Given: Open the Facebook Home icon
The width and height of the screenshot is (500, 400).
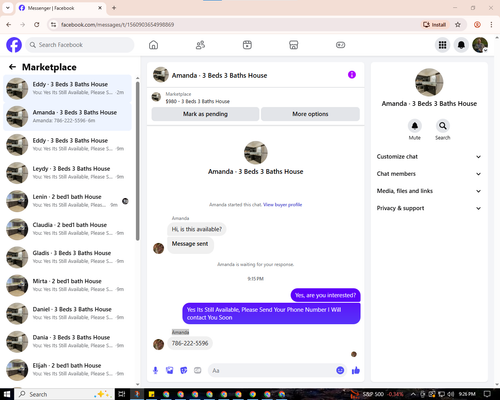Looking at the screenshot, I should point(153,45).
